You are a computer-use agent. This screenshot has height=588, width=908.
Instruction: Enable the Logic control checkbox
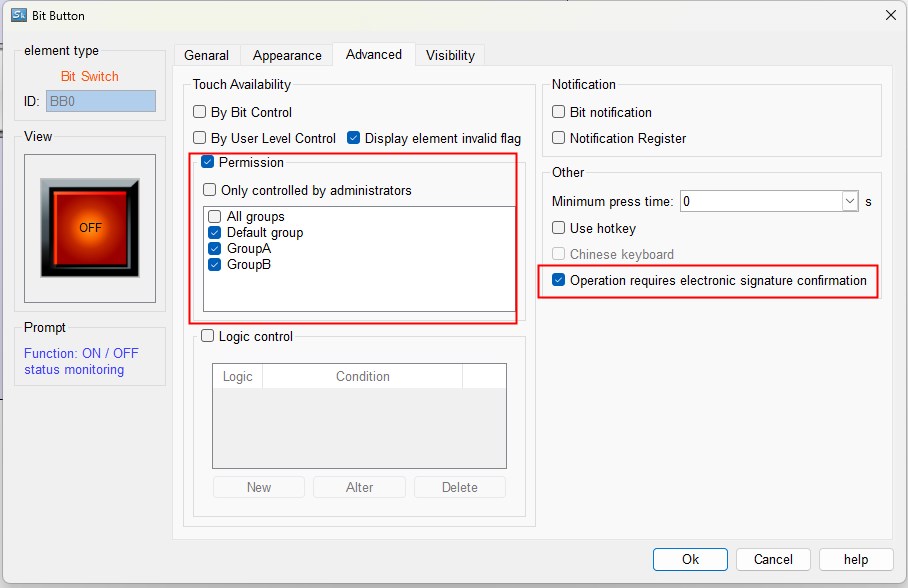coord(208,337)
